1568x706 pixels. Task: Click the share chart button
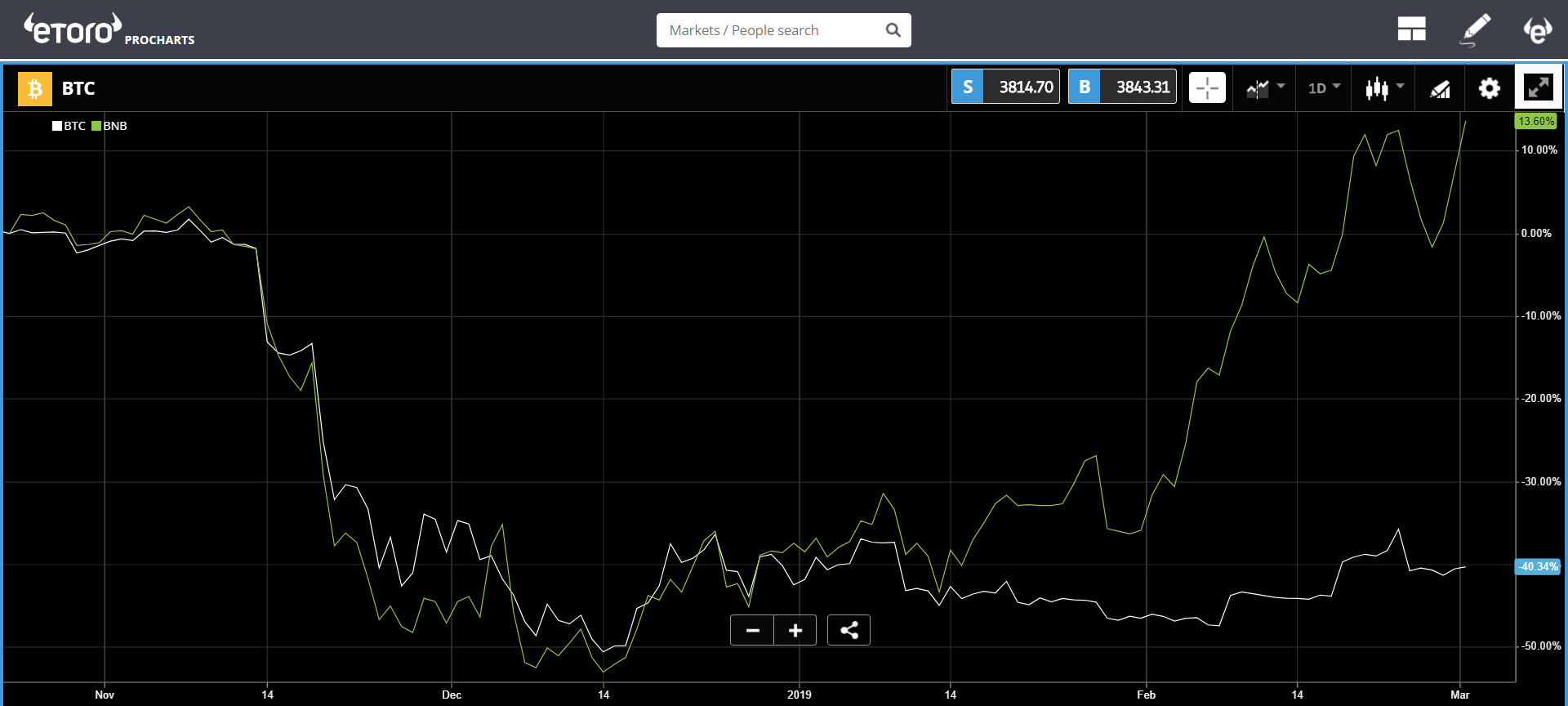pyautogui.click(x=849, y=630)
